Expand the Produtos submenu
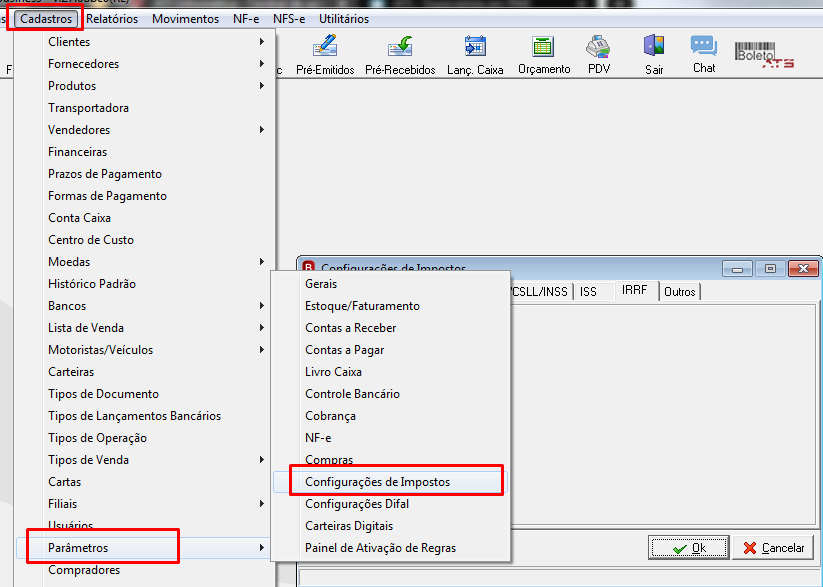The width and height of the screenshot is (823, 587). 145,86
